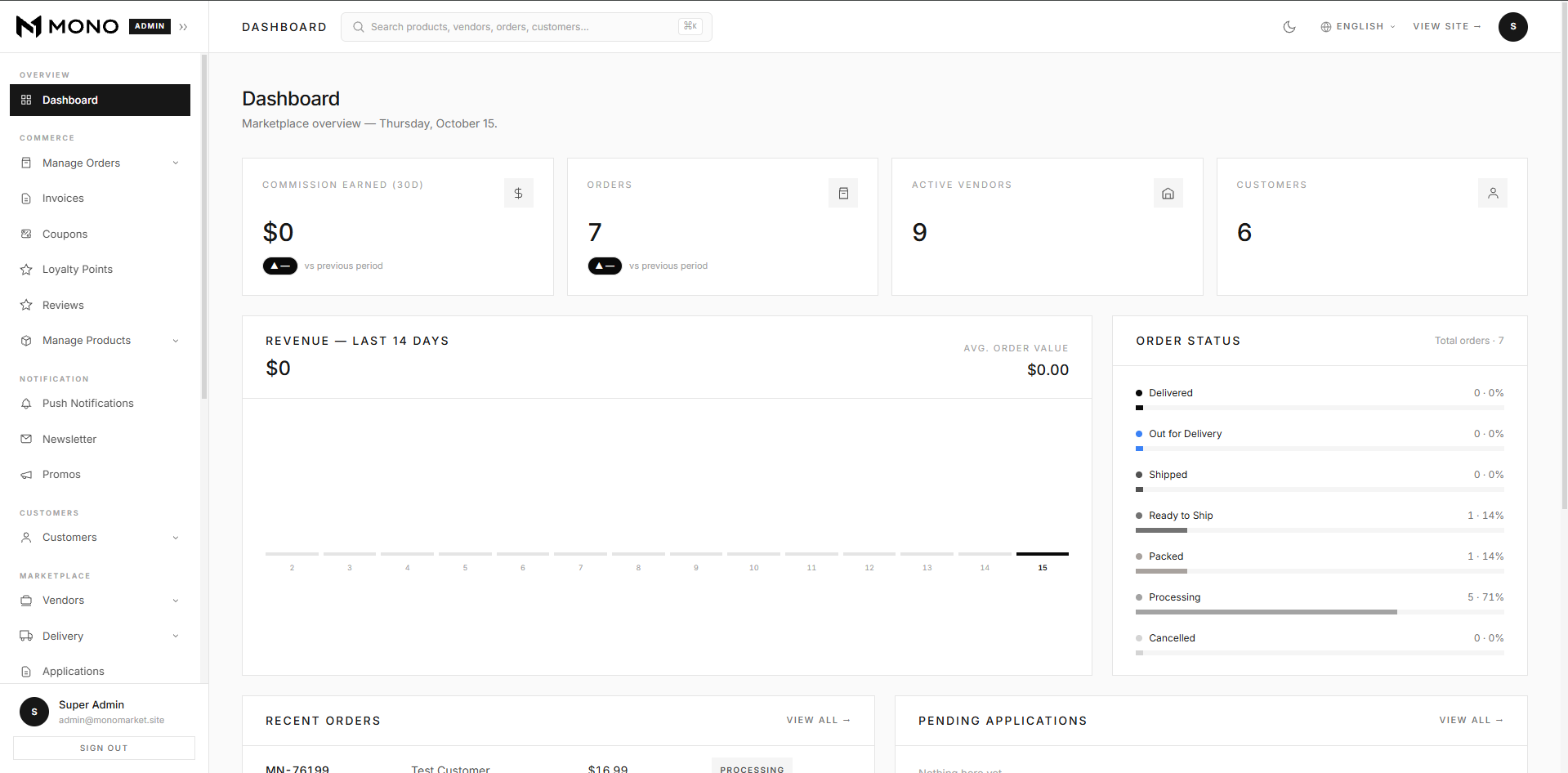Click the Coupons sidebar icon
Screen dimensions: 1568x773
tap(26, 234)
